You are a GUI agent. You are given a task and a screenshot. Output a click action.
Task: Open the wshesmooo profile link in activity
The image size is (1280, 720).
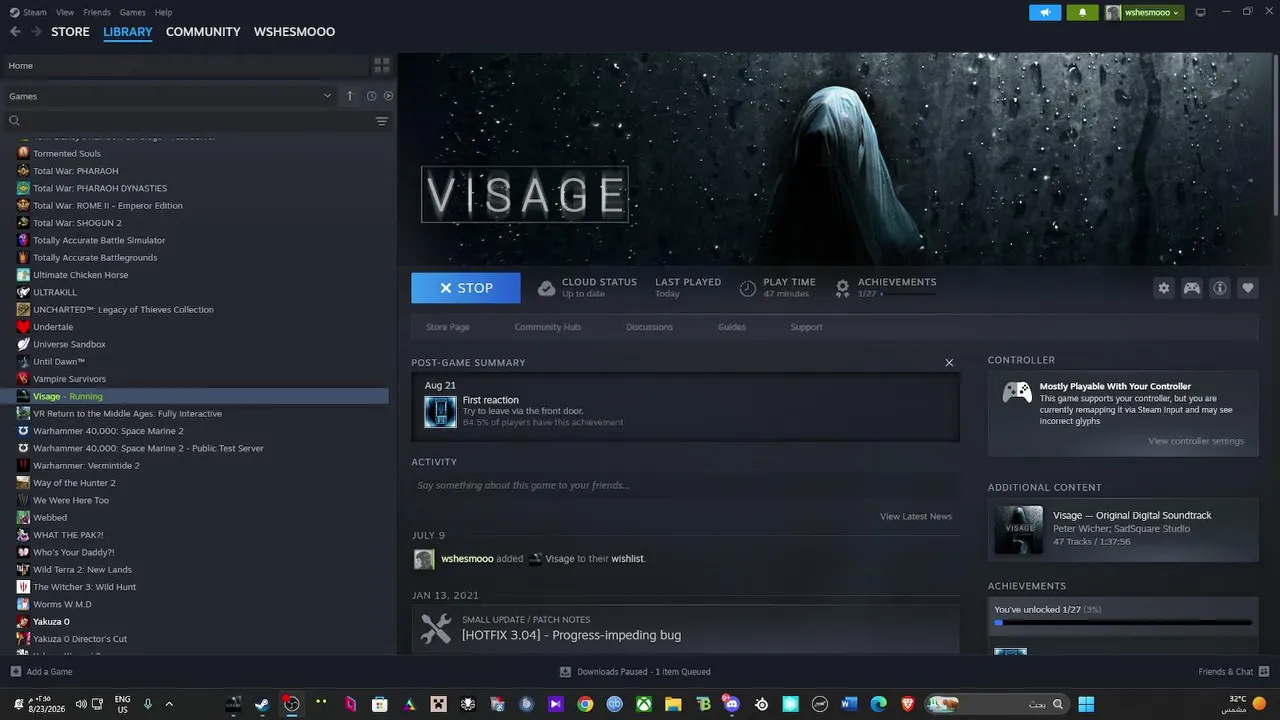pos(467,559)
